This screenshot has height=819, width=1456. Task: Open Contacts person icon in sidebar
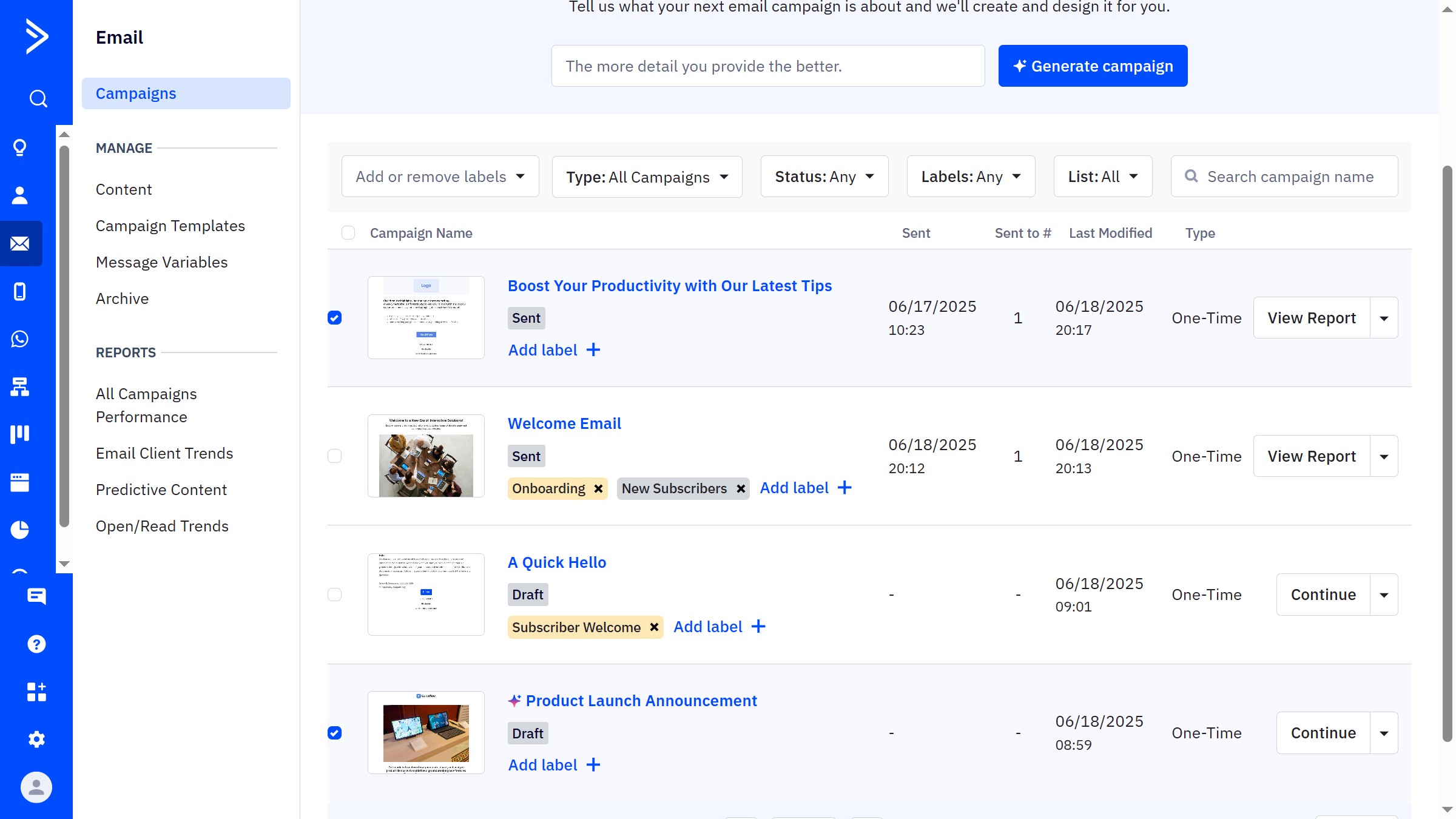(x=20, y=195)
